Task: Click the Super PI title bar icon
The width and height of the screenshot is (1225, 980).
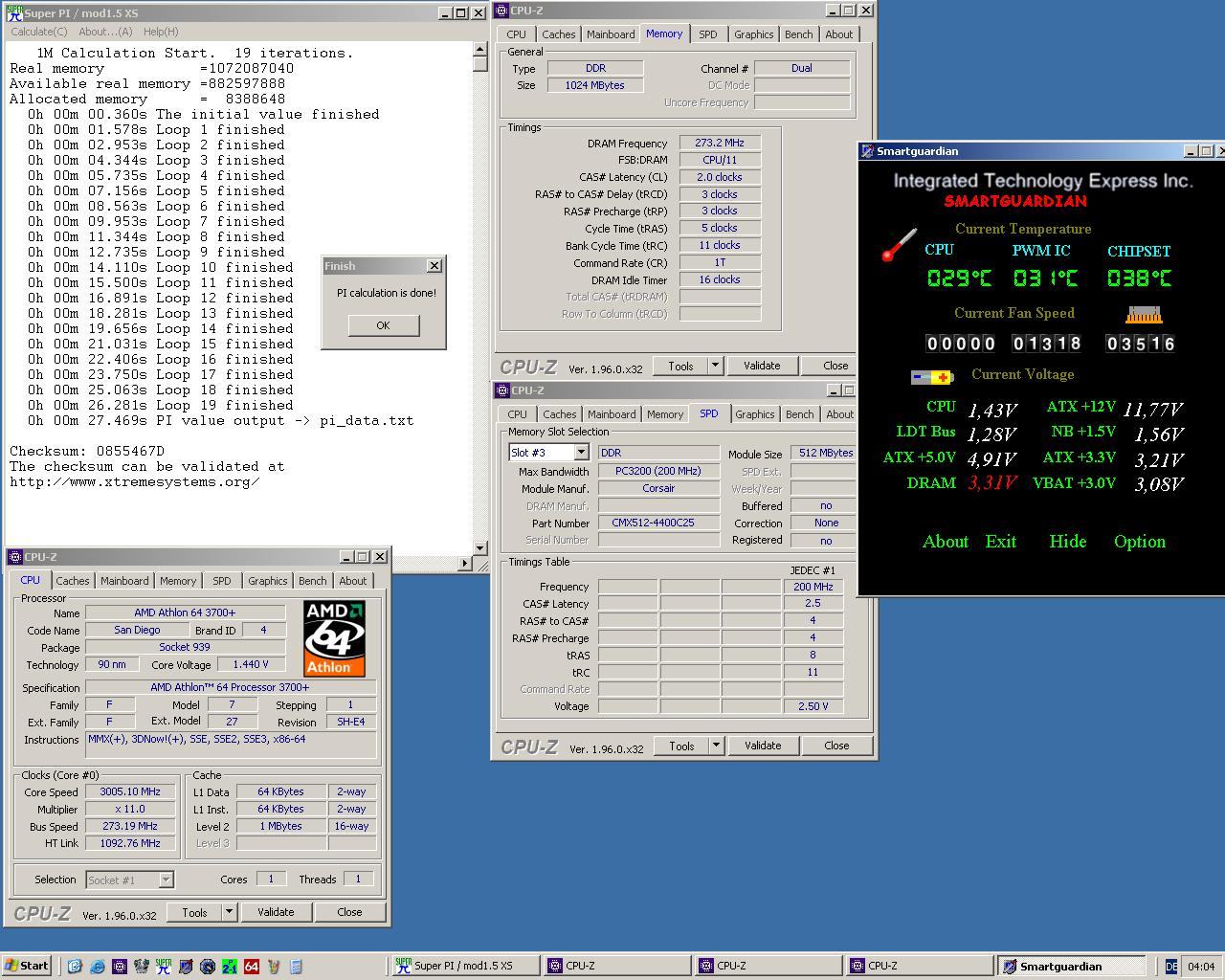Action: coord(14,13)
